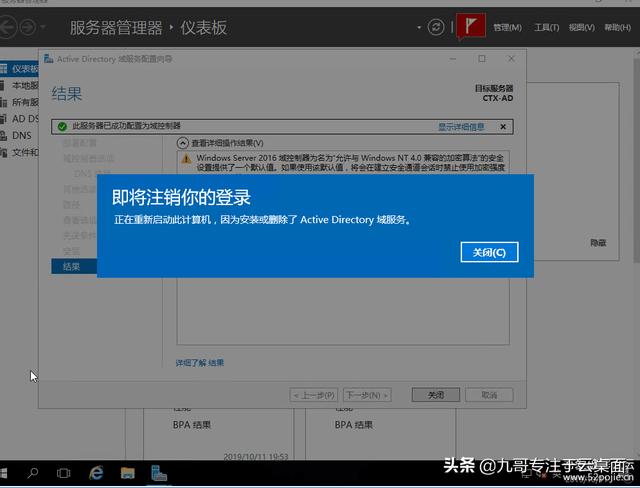Click the taskbar search icon
This screenshot has width=640, height=488.
click(33, 473)
